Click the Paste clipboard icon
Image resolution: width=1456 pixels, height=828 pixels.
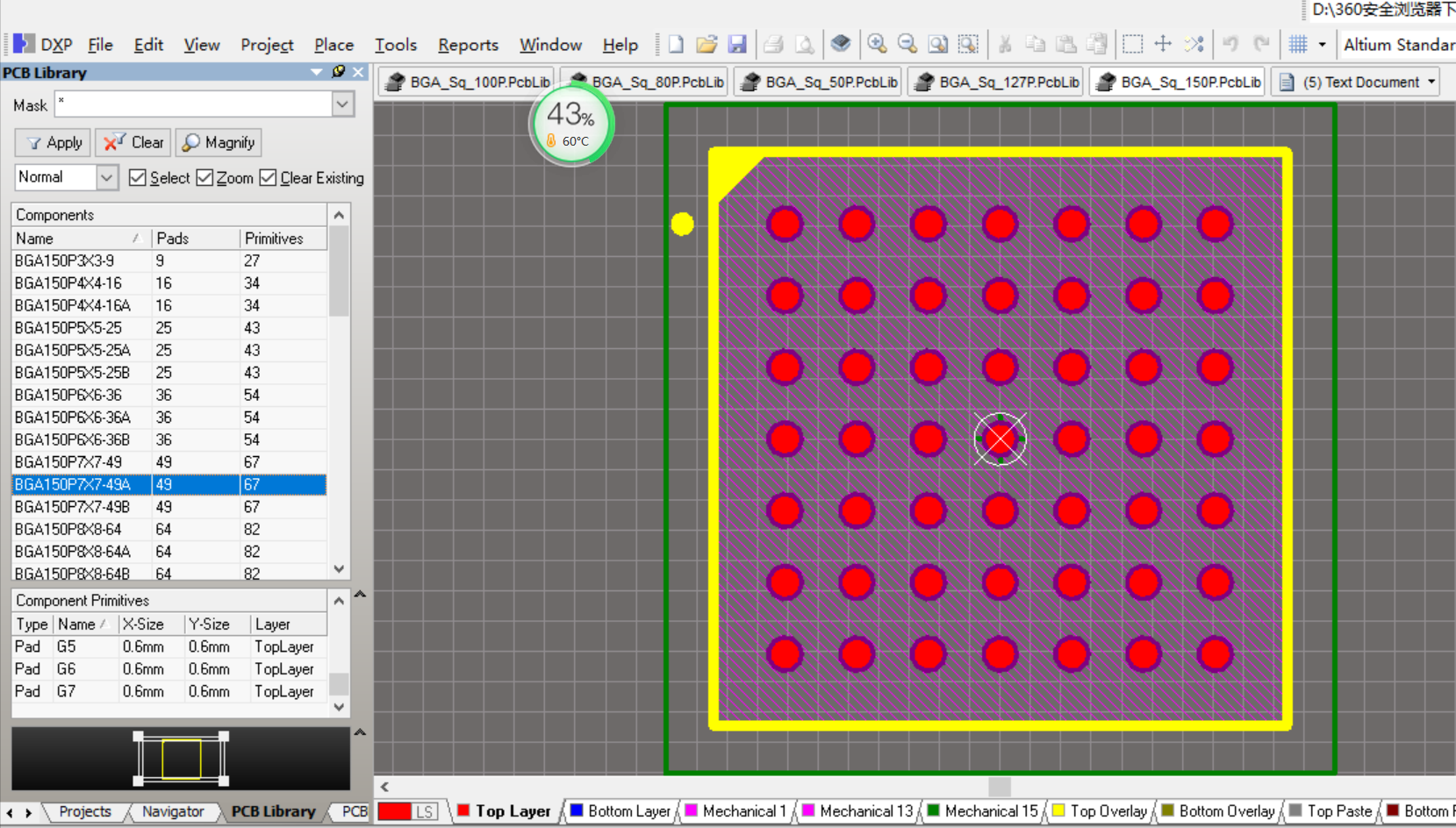[x=1066, y=44]
